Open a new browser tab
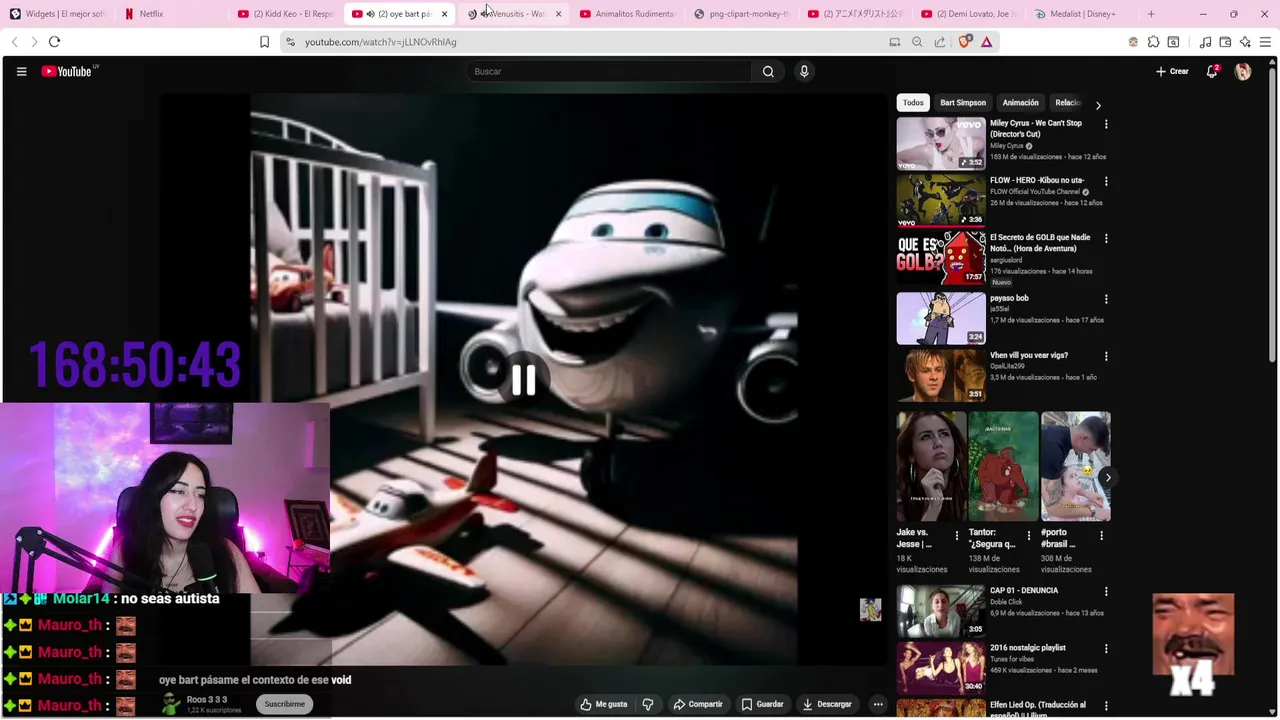This screenshot has width=1280, height=720. 1151,14
